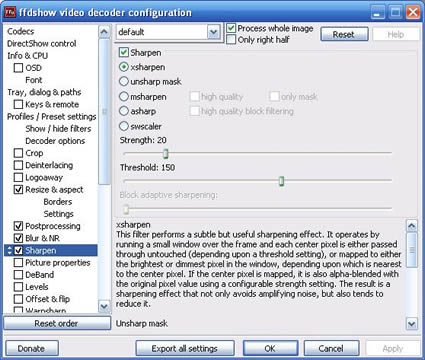The image size is (425, 360).
Task: Minimize the ffdshow configuration window
Action: click(377, 13)
